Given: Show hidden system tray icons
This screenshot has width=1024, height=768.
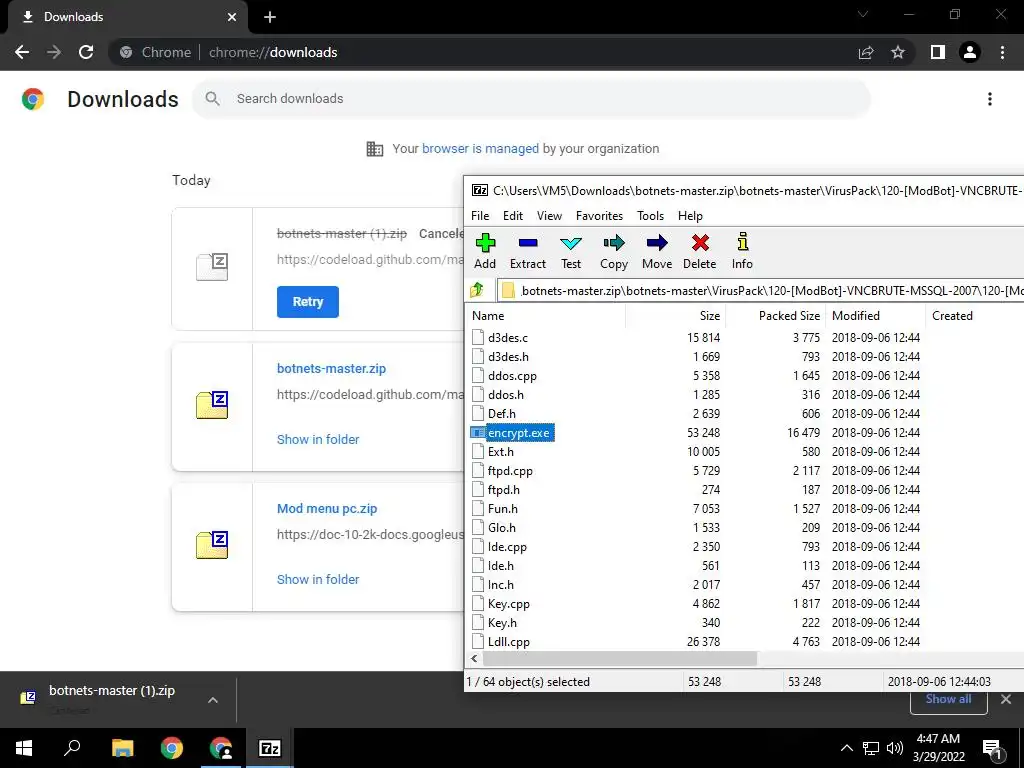Looking at the screenshot, I should pyautogui.click(x=846, y=748).
